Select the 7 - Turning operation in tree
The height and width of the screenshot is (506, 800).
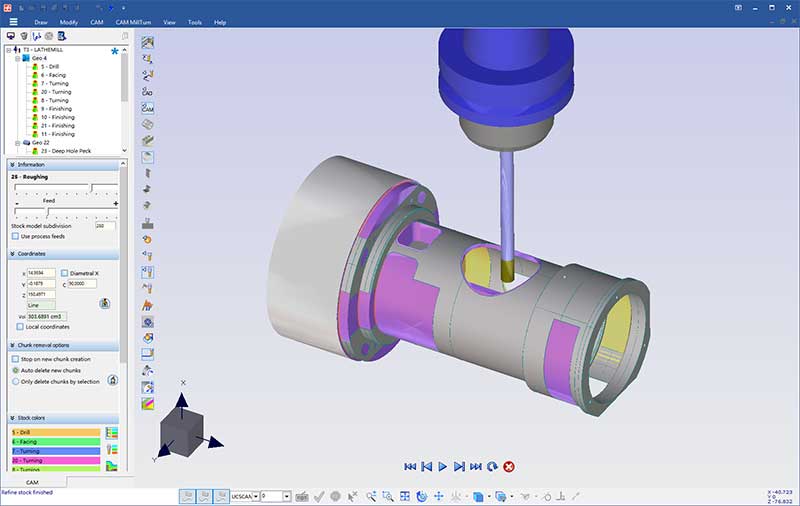pyautogui.click(x=55, y=83)
